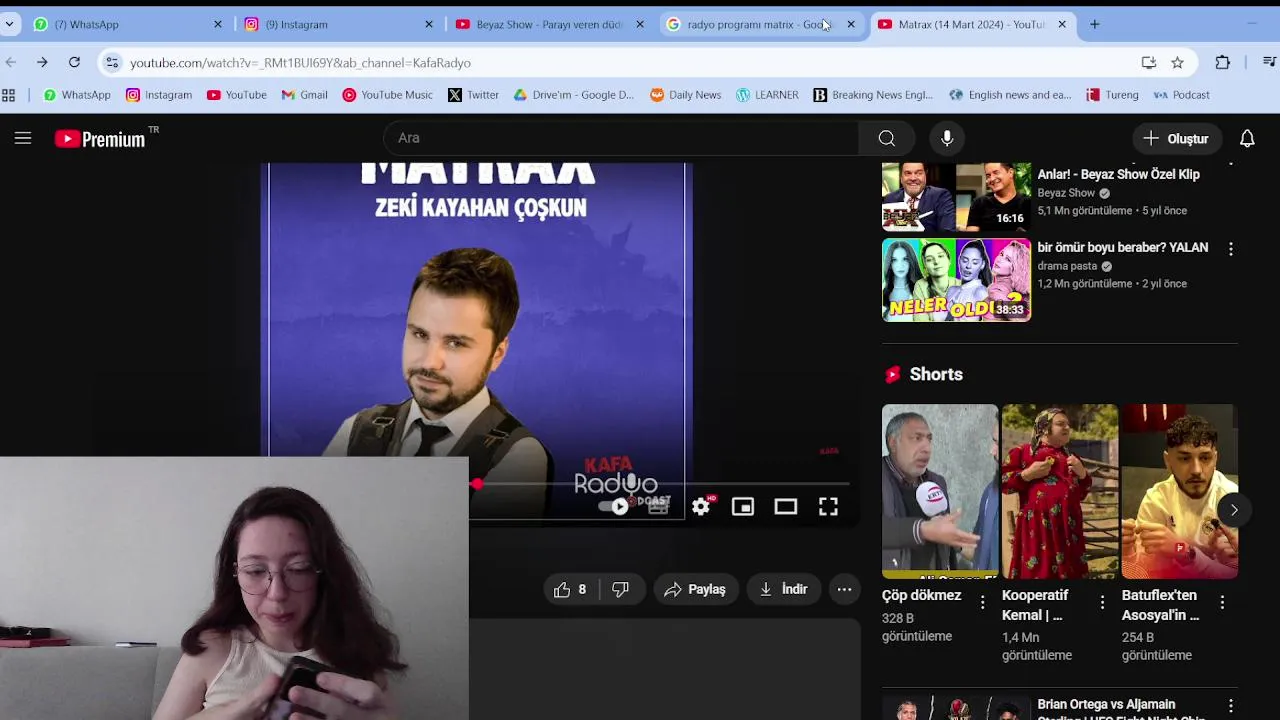Open WhatsApp bookmark
This screenshot has width=1280, height=720.
coord(77,95)
